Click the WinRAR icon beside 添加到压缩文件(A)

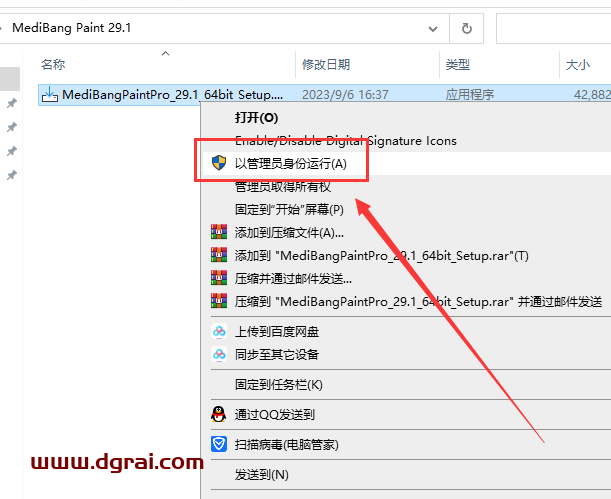[219, 232]
